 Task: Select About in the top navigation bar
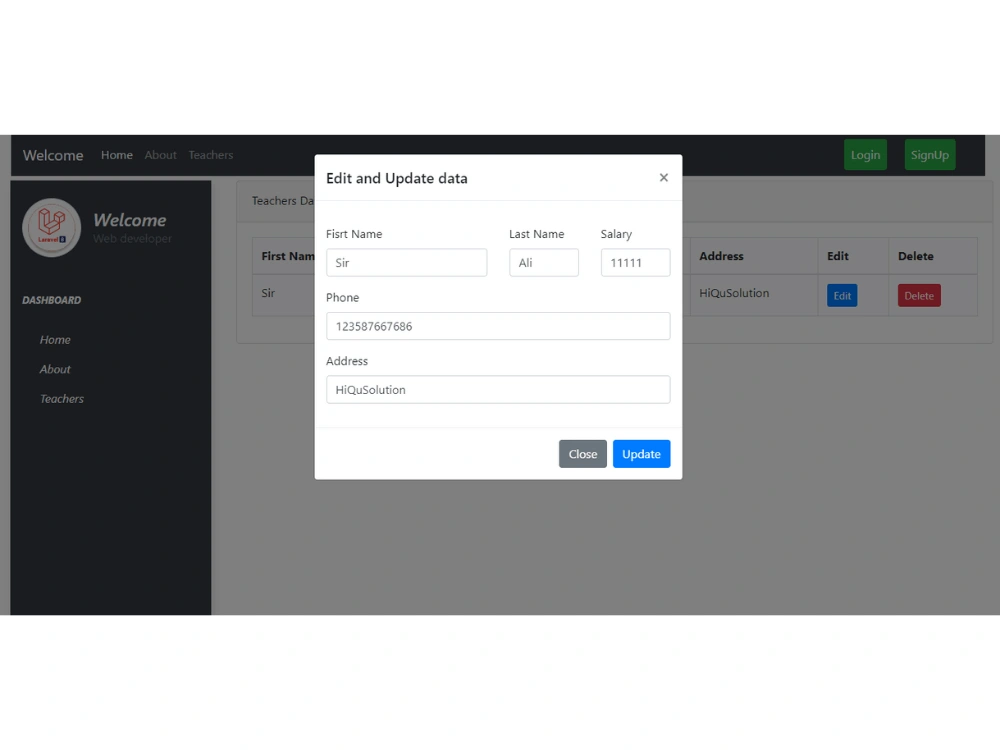(x=160, y=155)
